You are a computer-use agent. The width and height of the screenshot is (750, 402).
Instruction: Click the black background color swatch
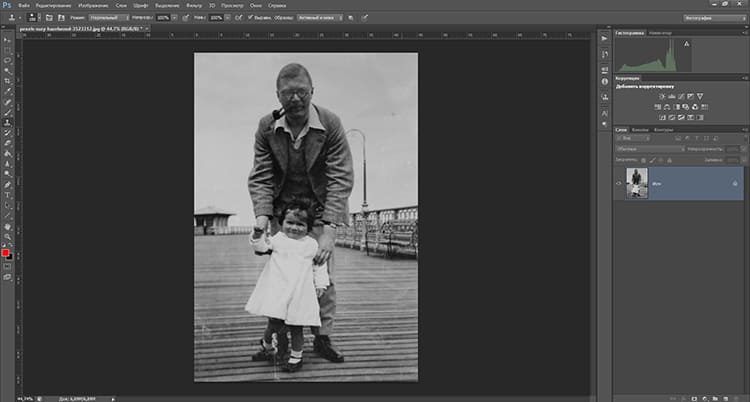point(10,257)
